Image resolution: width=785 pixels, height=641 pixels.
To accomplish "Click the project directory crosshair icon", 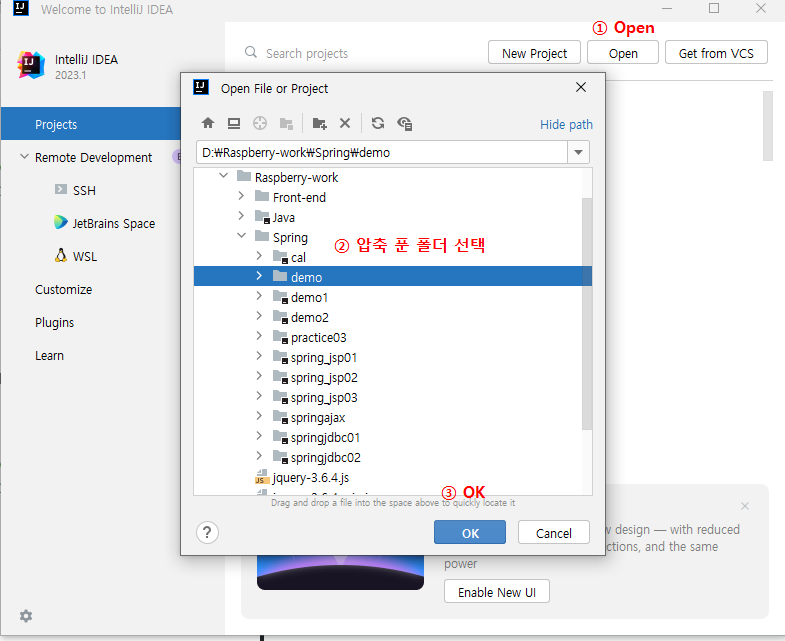I will 260,123.
